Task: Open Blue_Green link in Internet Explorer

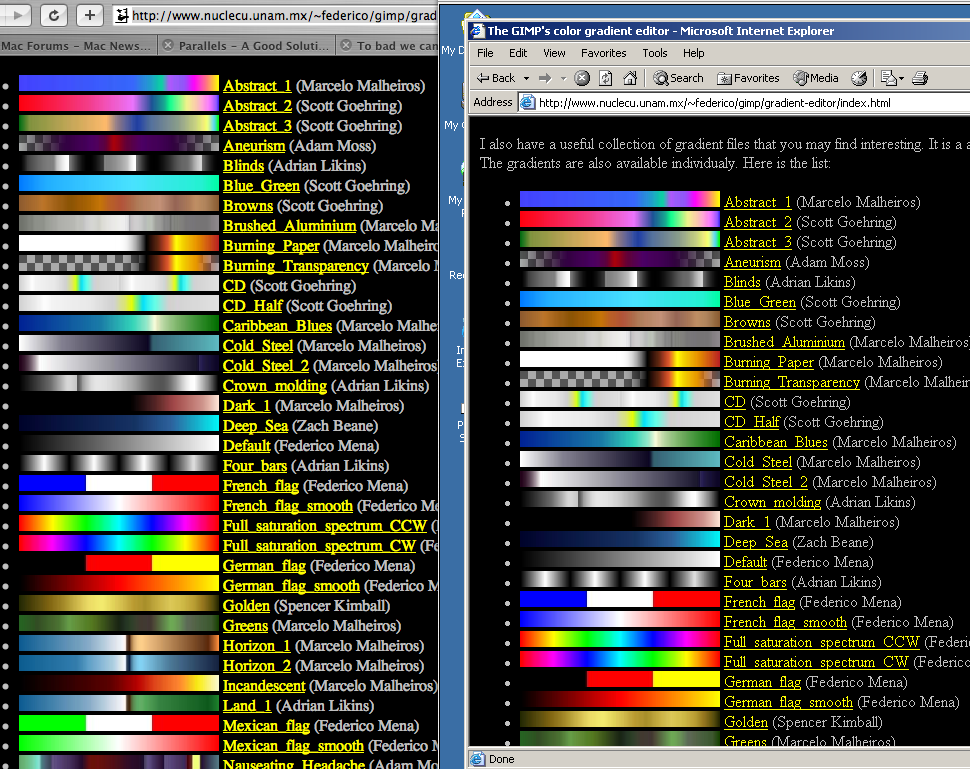Action: [x=760, y=302]
